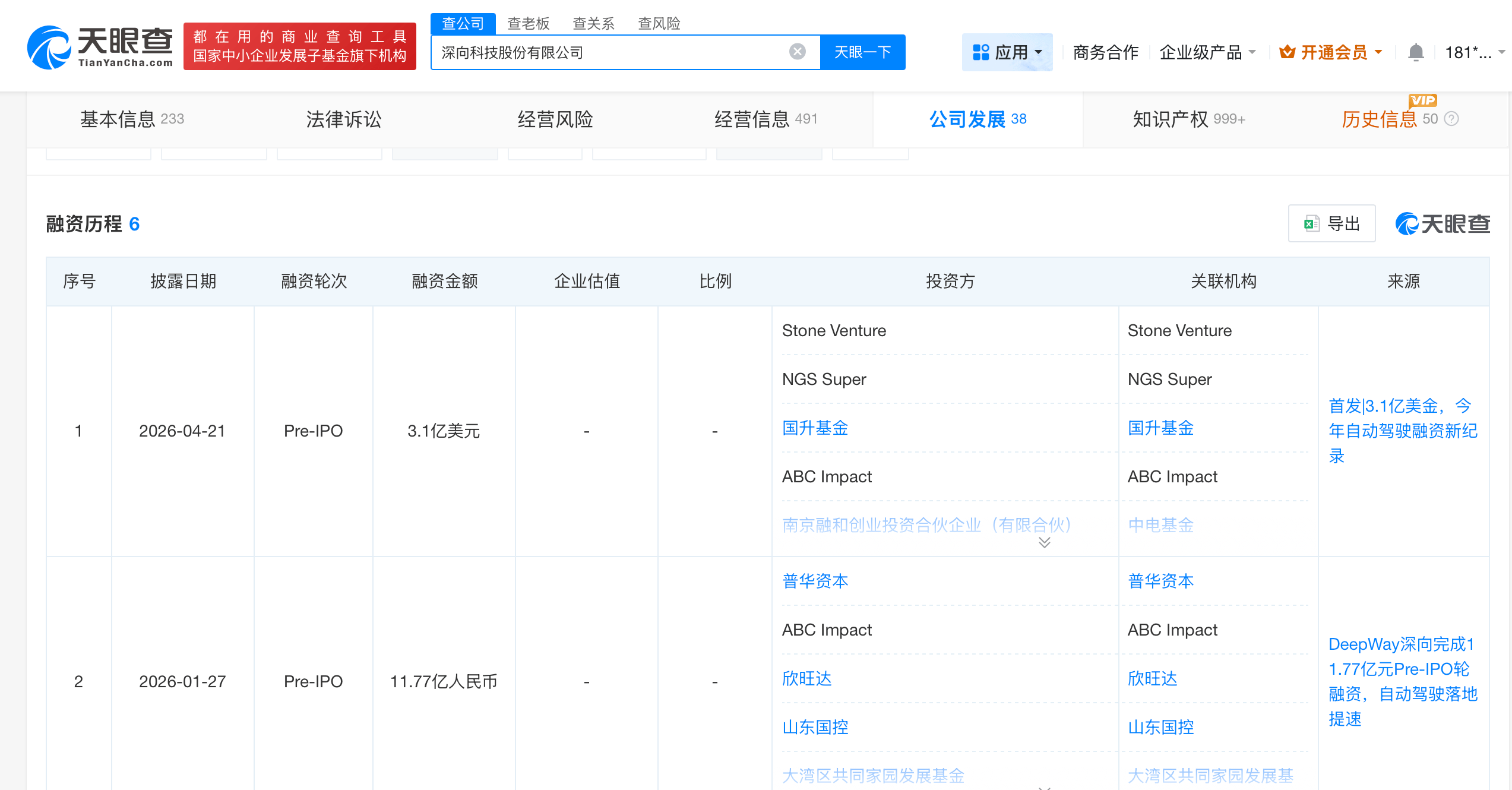Export the financing history via 导出
Screen dimensions: 1512x790
[x=1331, y=224]
